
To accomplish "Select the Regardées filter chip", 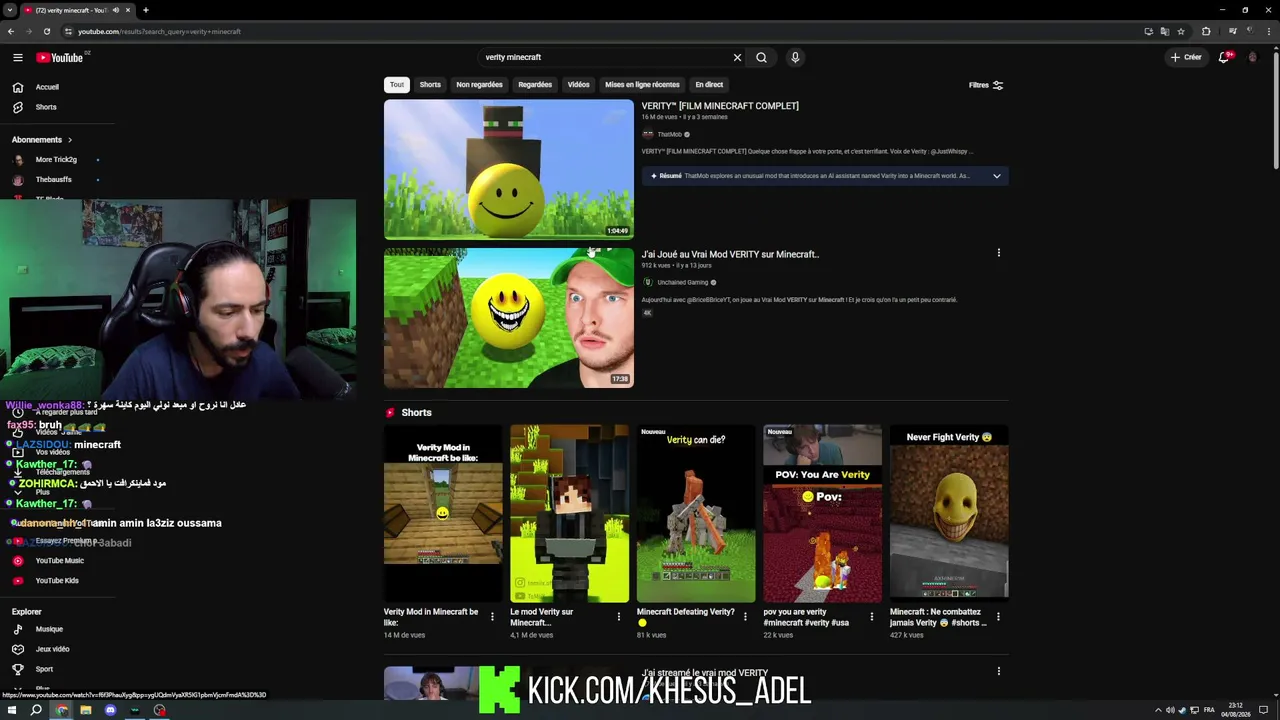I will coord(535,85).
